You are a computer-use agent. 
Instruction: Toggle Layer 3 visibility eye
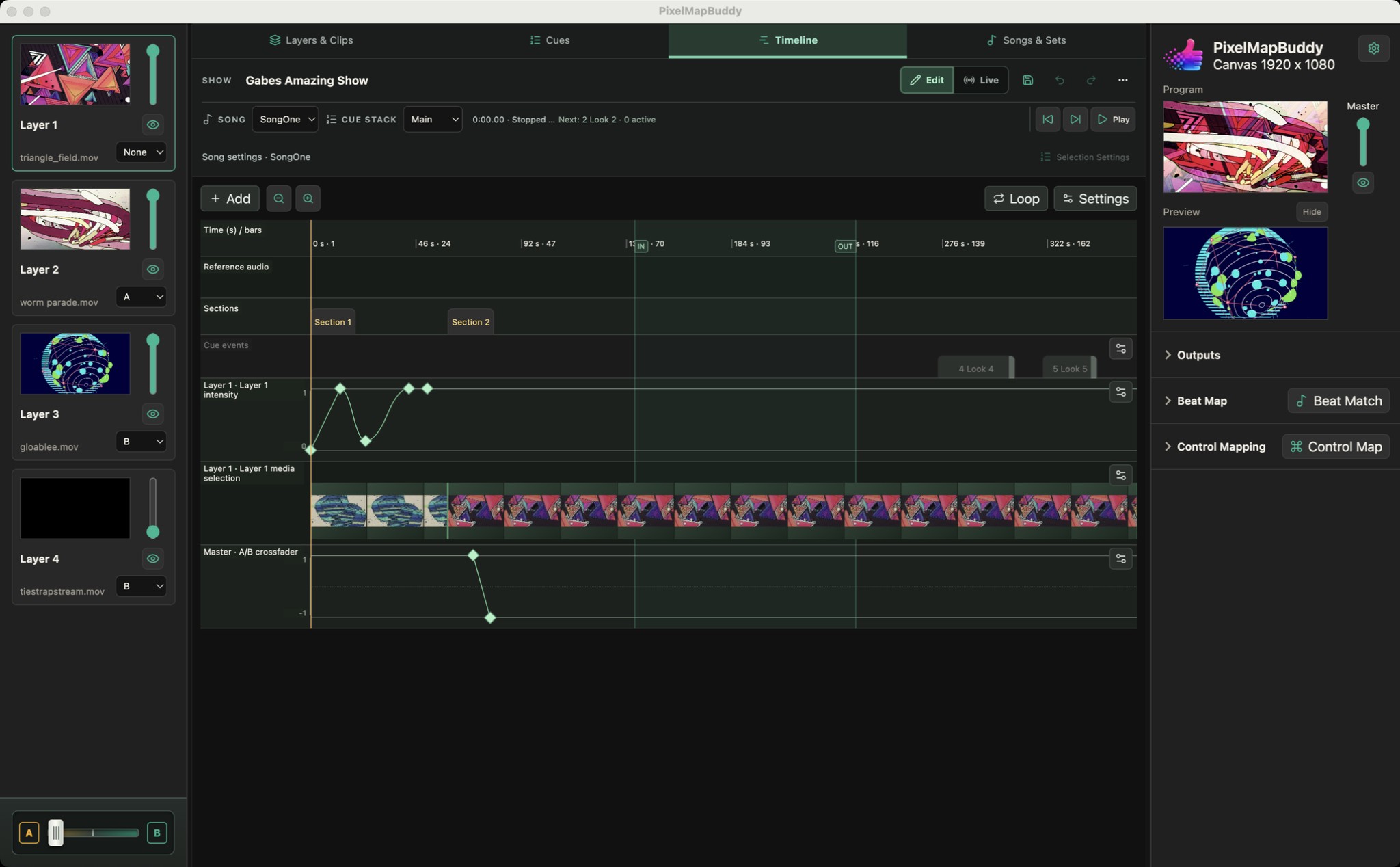tap(152, 414)
